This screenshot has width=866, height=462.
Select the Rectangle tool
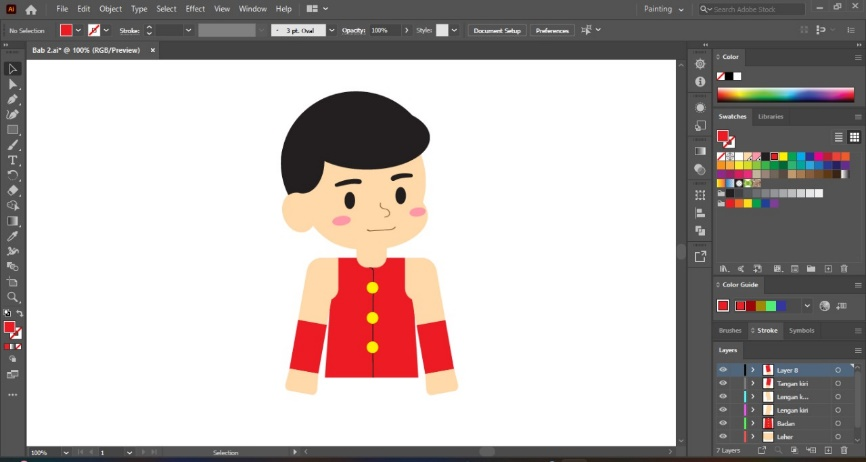[12, 130]
